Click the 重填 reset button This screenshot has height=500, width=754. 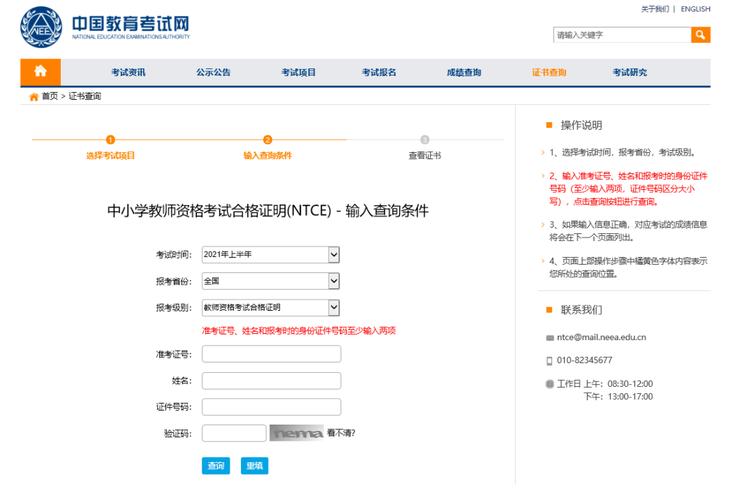click(254, 465)
